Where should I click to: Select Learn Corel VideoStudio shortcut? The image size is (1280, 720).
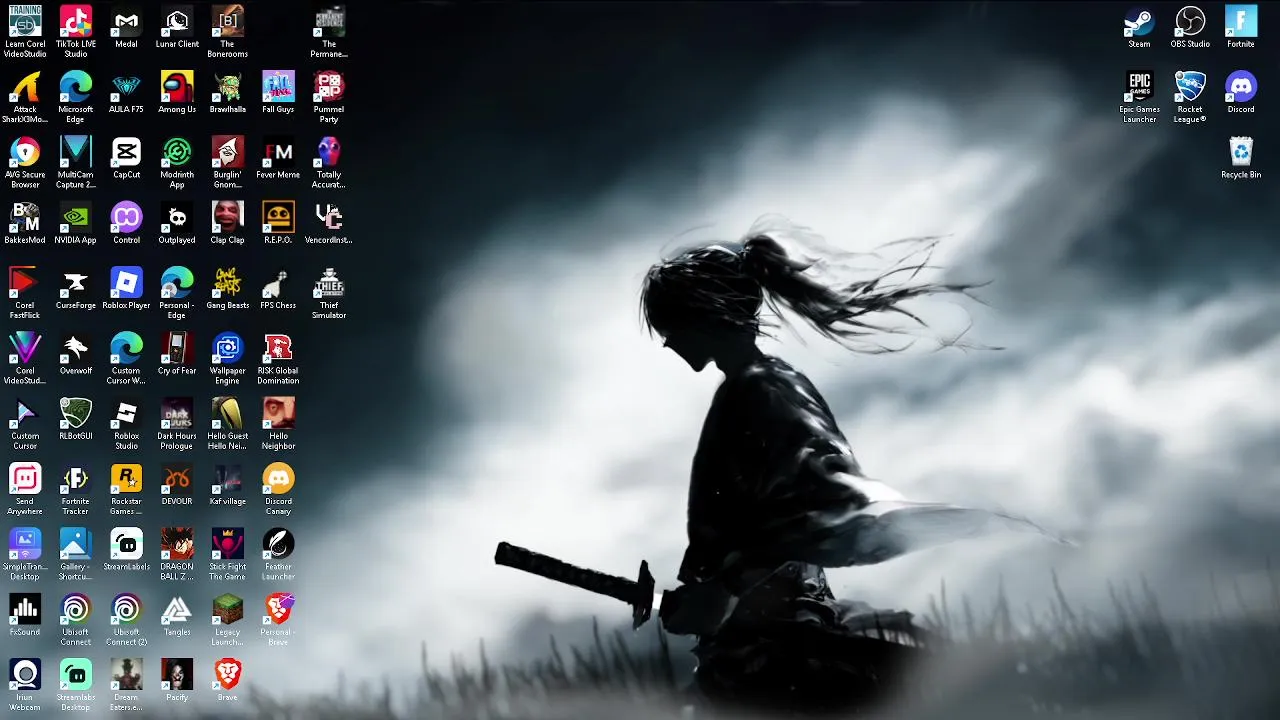(25, 31)
